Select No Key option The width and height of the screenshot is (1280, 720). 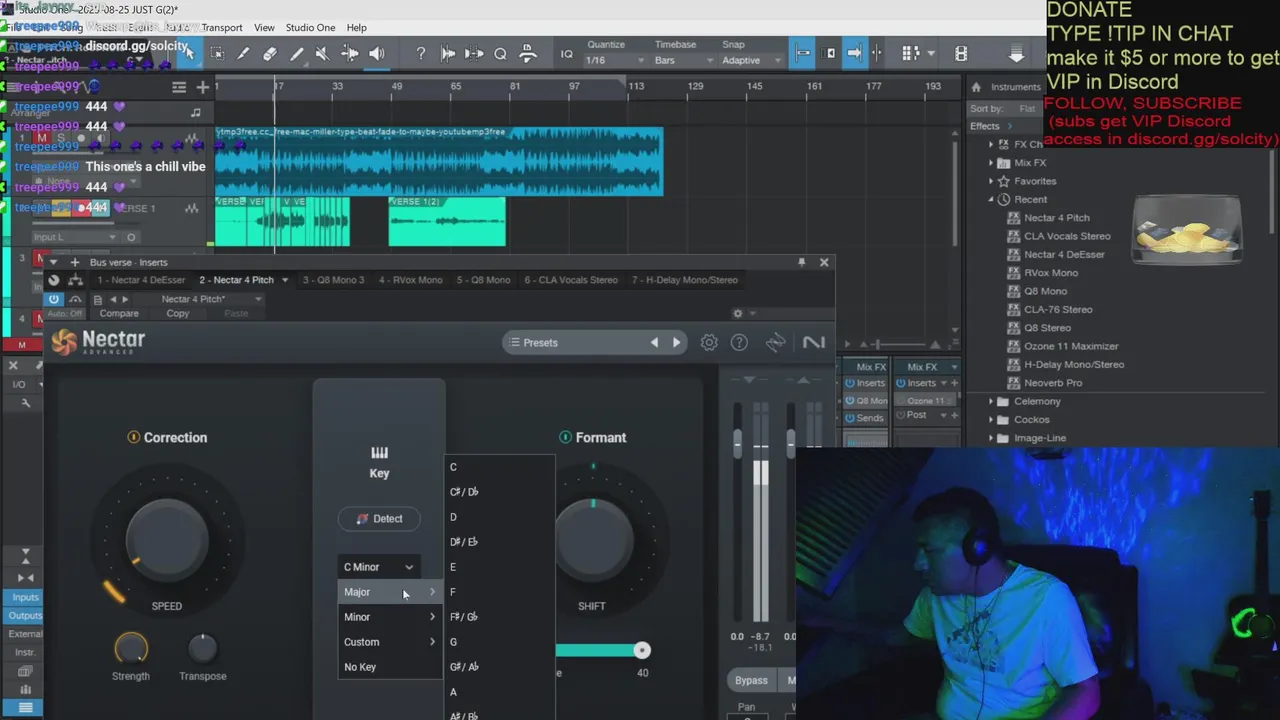click(390, 667)
